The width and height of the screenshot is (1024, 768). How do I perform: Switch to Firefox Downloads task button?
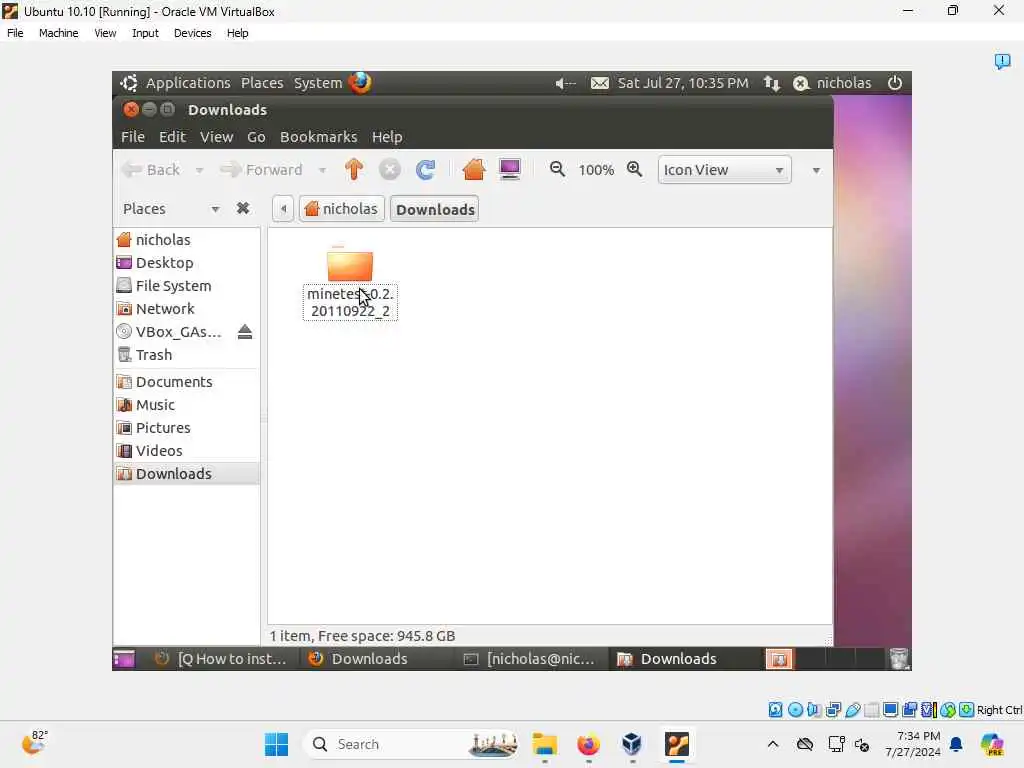tap(377, 659)
